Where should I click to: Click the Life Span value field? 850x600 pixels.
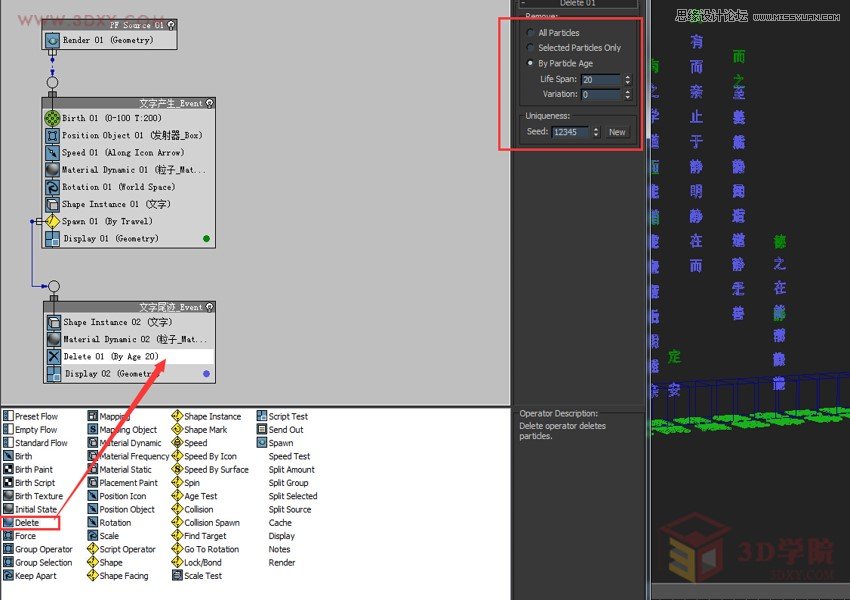[x=601, y=80]
